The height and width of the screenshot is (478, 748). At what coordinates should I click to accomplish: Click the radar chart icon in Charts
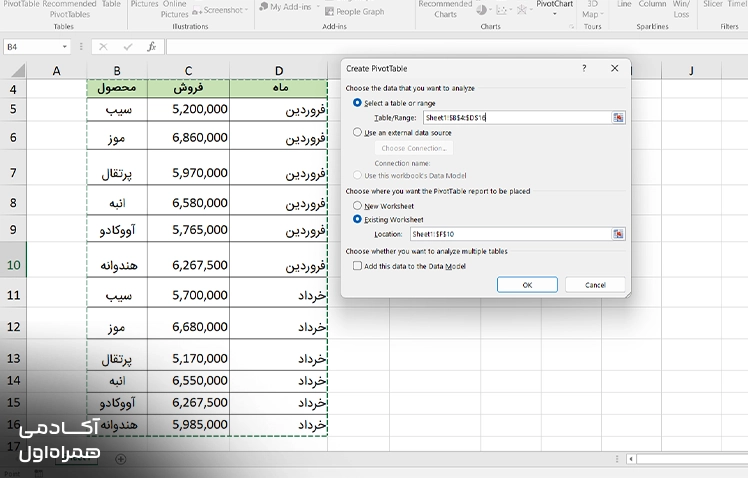coord(522,10)
